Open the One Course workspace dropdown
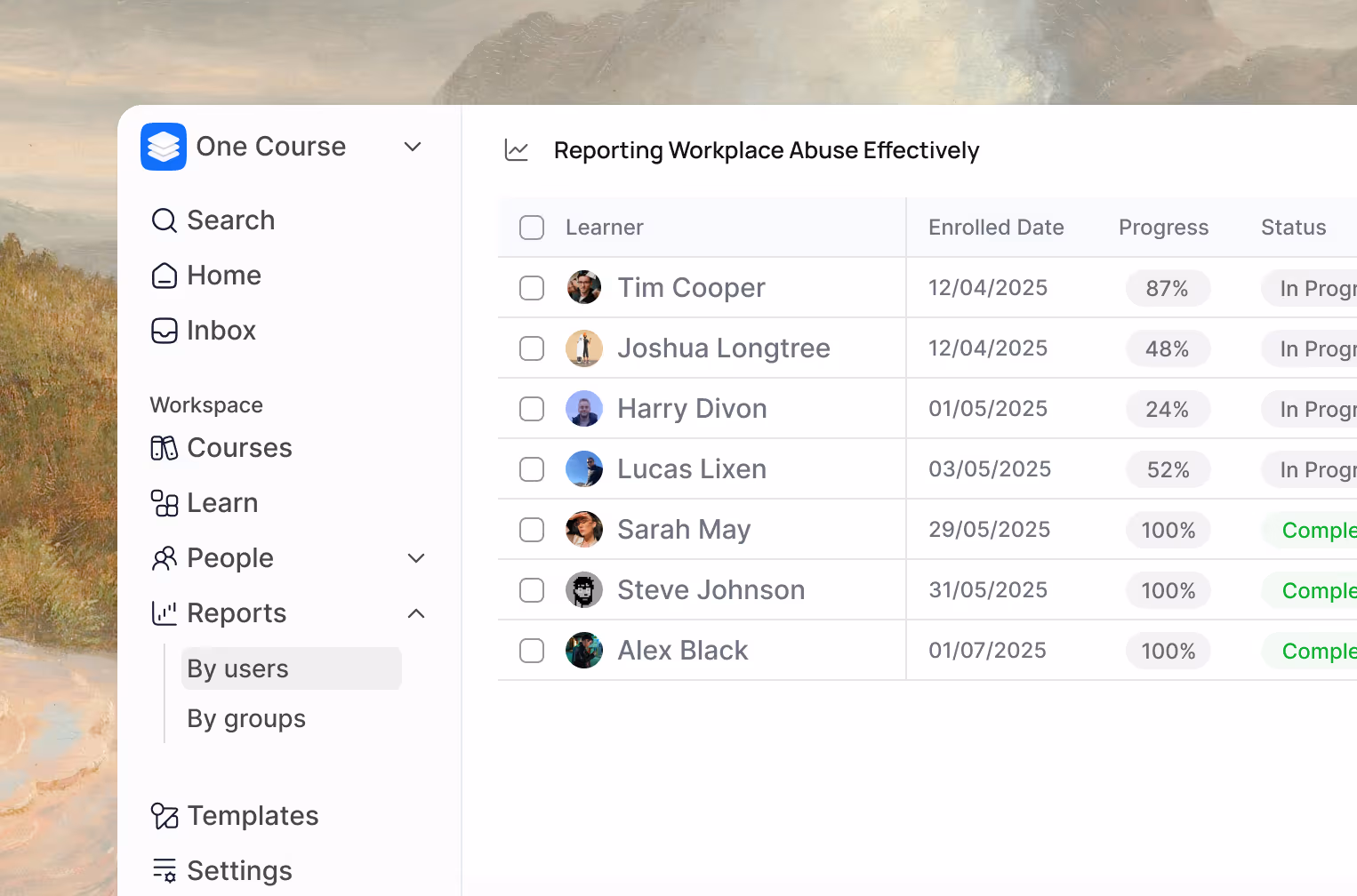Image resolution: width=1357 pixels, height=896 pixels. click(412, 147)
